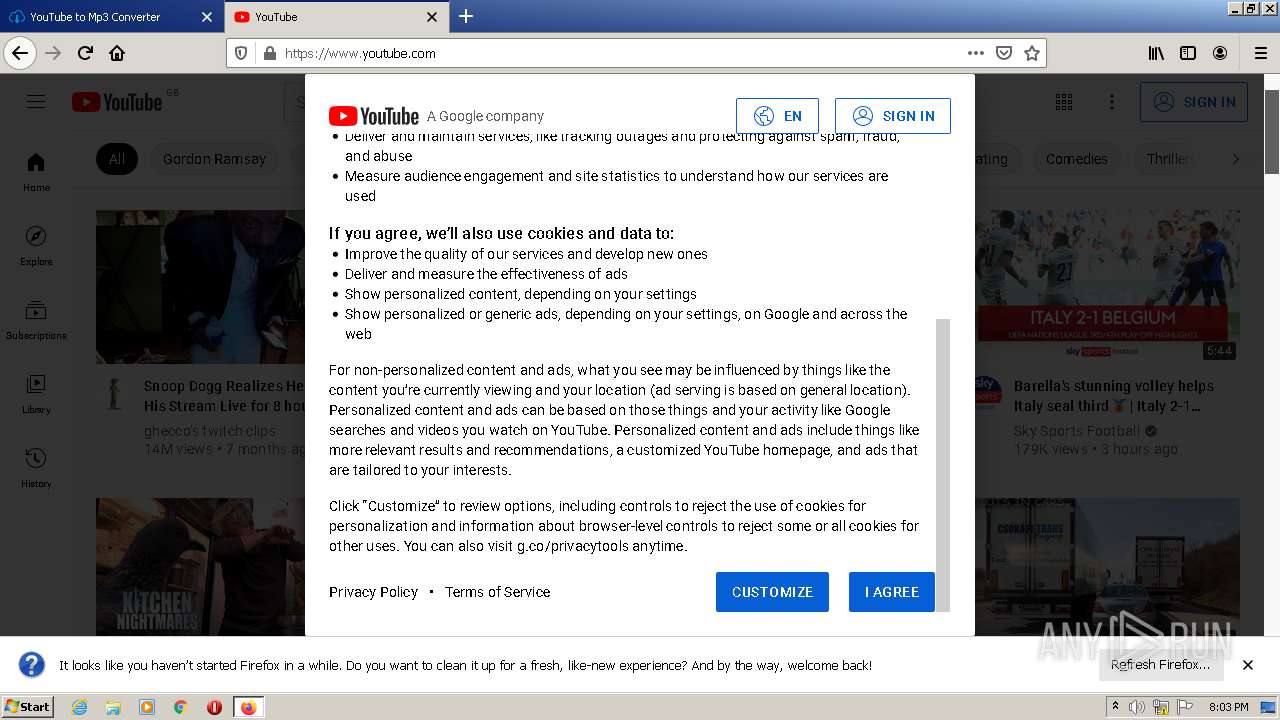1280x720 pixels.
Task: Select the Thriller filter chip
Action: point(1168,159)
